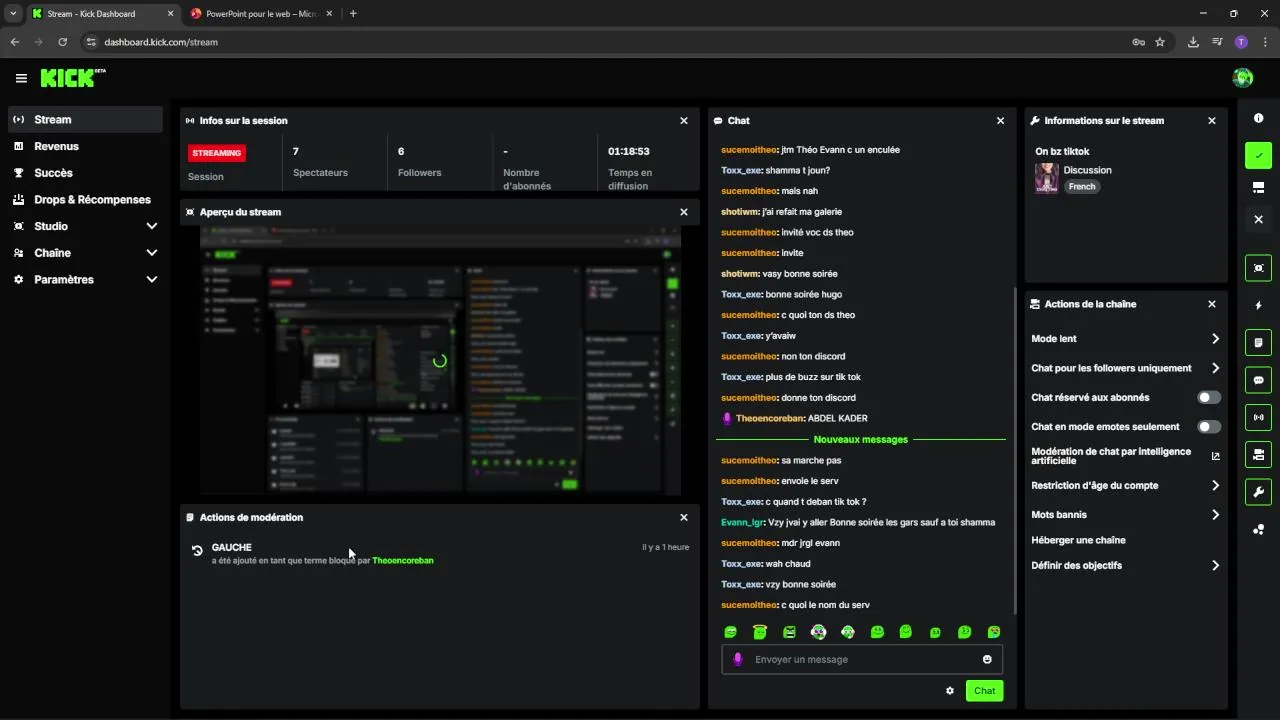1280x720 pixels.
Task: Insert the clown face emote
Action: click(819, 632)
